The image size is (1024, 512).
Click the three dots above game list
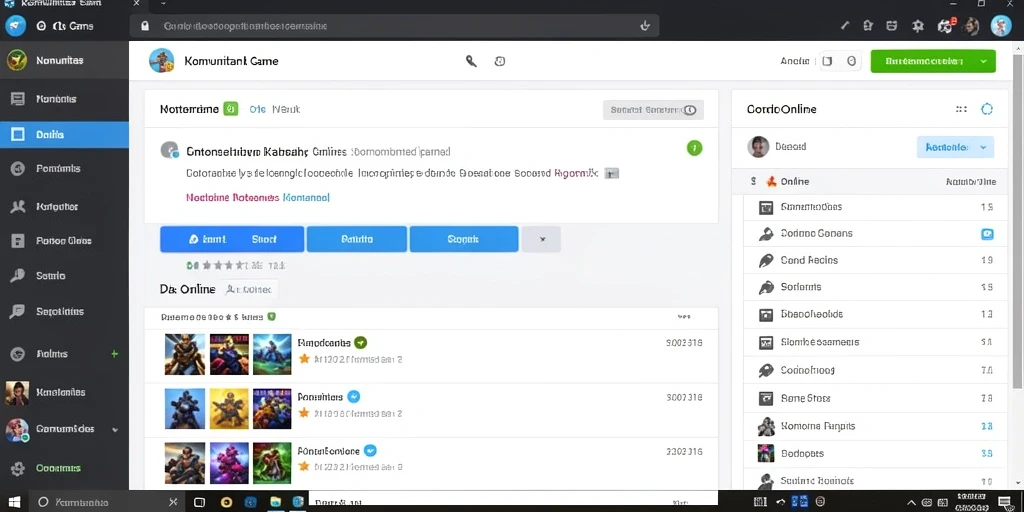[x=684, y=317]
